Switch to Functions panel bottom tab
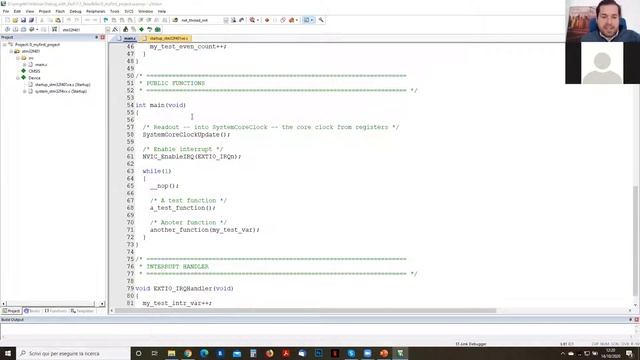Viewport: 640px width, 360px height. 56,311
